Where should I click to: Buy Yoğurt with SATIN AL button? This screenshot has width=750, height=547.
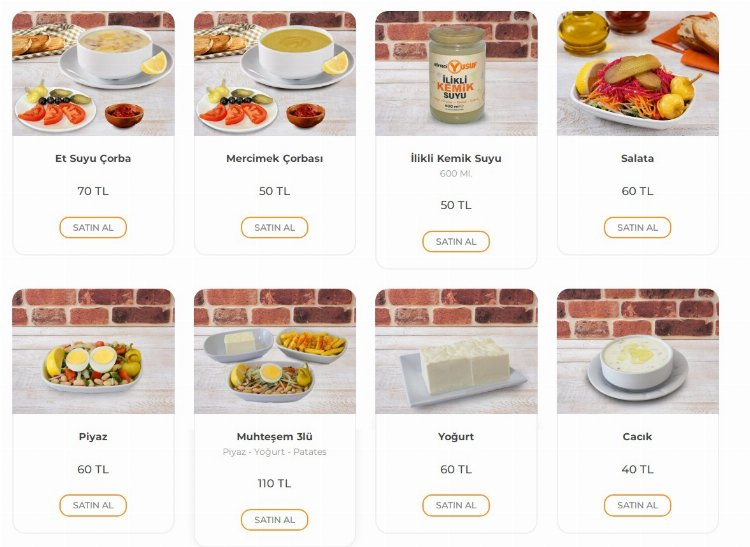pyautogui.click(x=456, y=505)
